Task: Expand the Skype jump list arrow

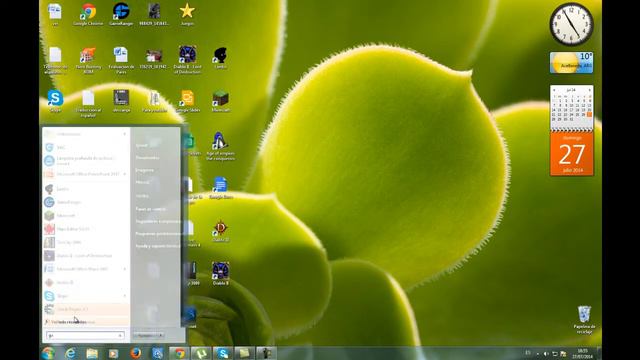Action: point(124,296)
